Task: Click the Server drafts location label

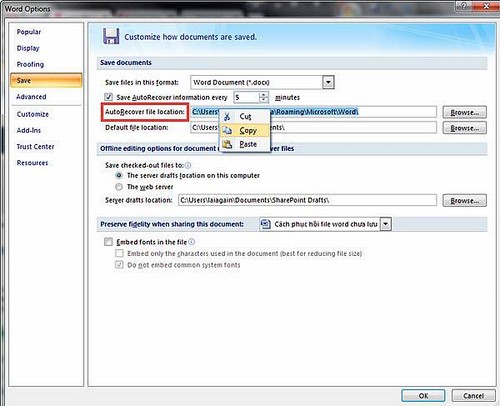Action: pos(139,200)
